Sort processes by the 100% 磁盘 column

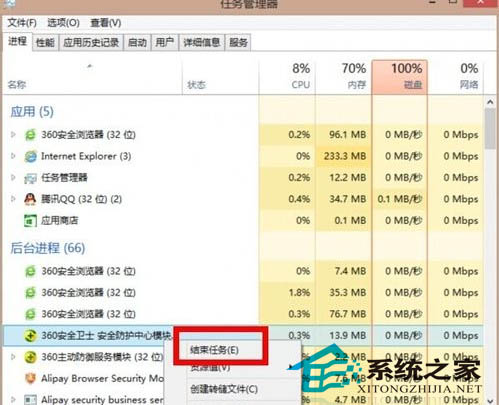click(399, 77)
